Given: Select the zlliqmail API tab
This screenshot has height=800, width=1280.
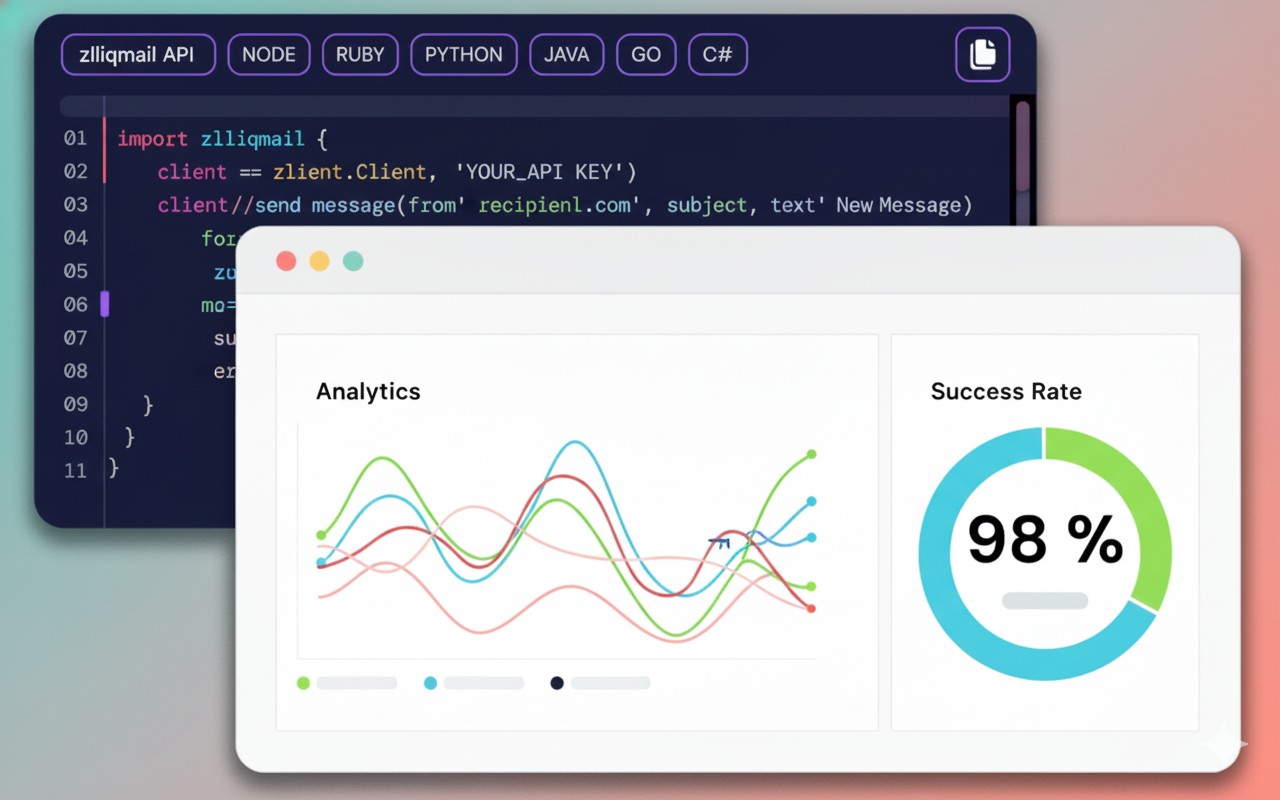Looking at the screenshot, I should (138, 54).
